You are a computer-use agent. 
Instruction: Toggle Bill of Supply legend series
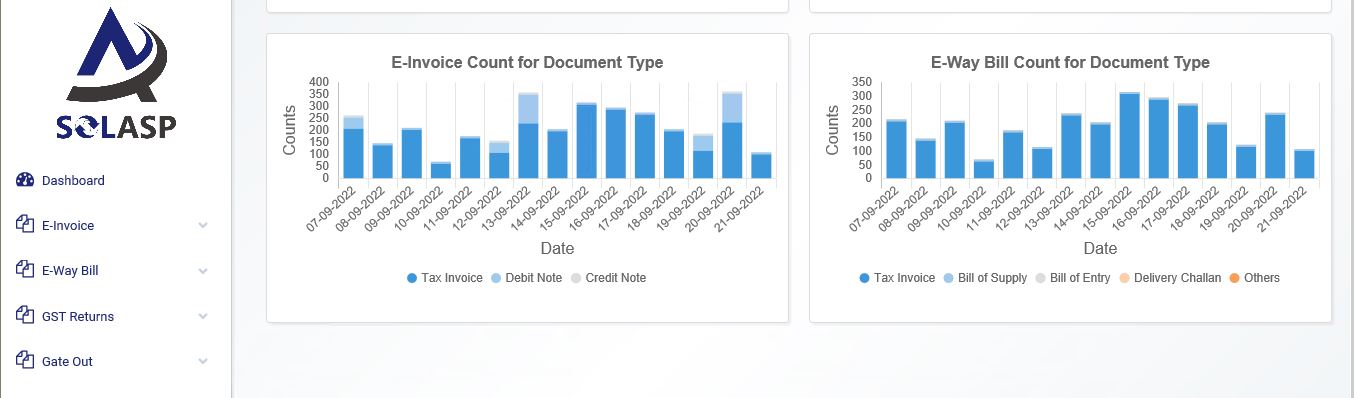coord(986,278)
